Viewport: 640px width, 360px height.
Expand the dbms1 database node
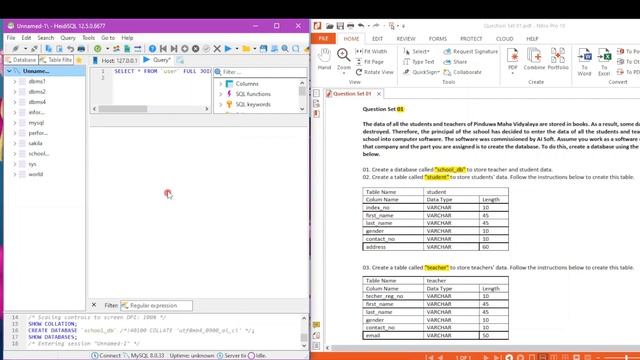(x=15, y=81)
